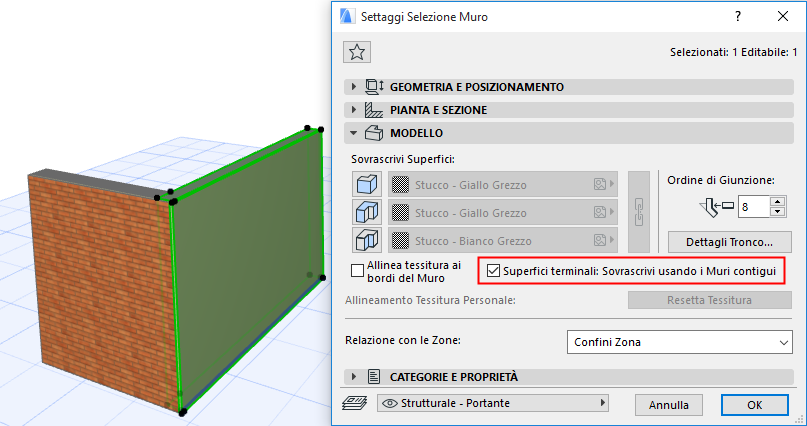Open Strutturale - Portante layer dropdown
Screen dimensions: 807x426
(x=493, y=403)
